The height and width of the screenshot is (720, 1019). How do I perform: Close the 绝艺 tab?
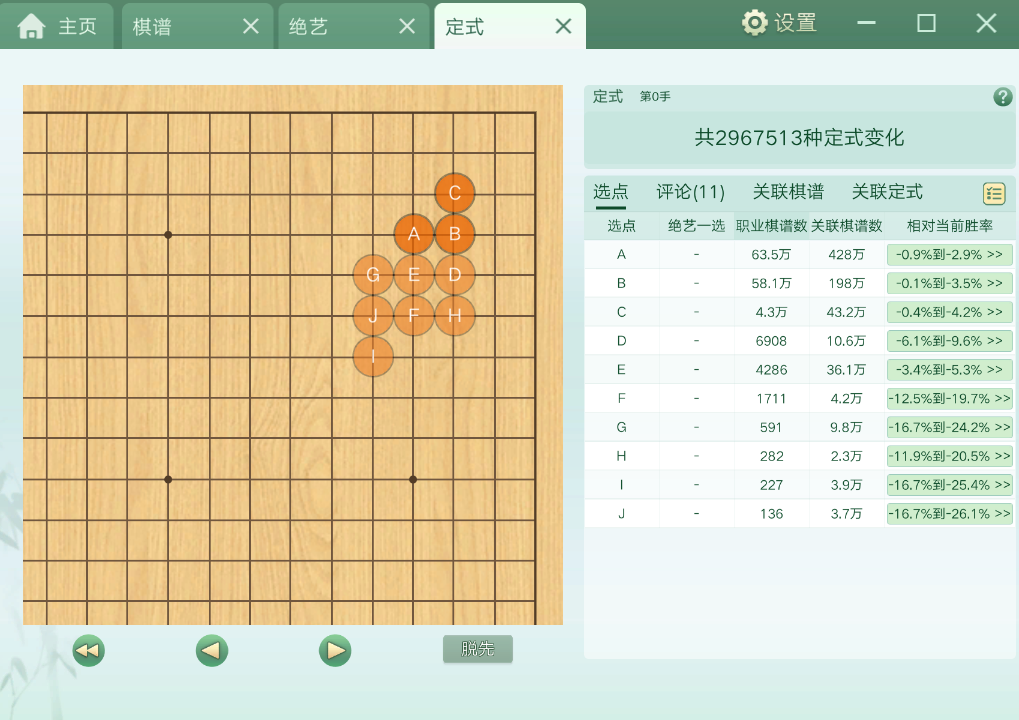[407, 26]
